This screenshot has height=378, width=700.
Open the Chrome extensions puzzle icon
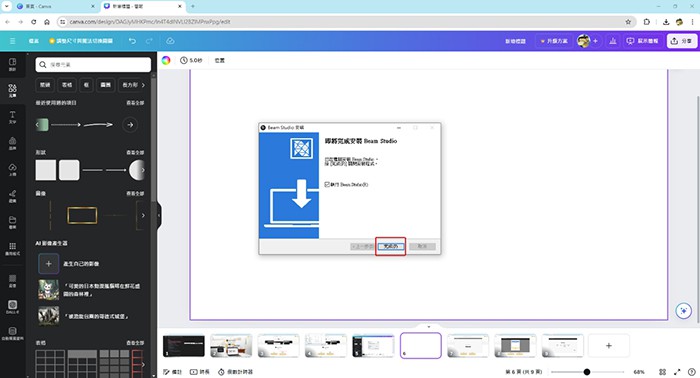pos(647,21)
